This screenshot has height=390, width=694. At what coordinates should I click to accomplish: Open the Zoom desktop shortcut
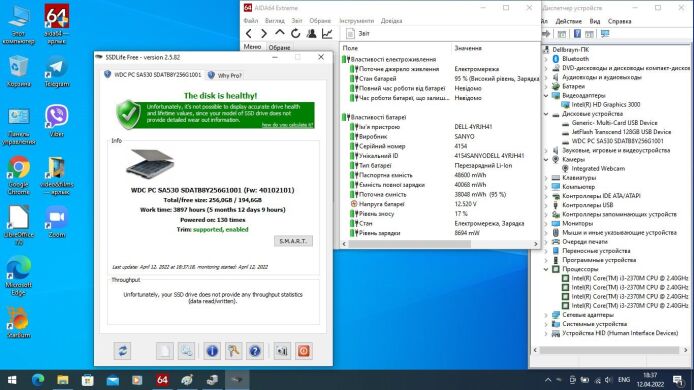coord(57,222)
